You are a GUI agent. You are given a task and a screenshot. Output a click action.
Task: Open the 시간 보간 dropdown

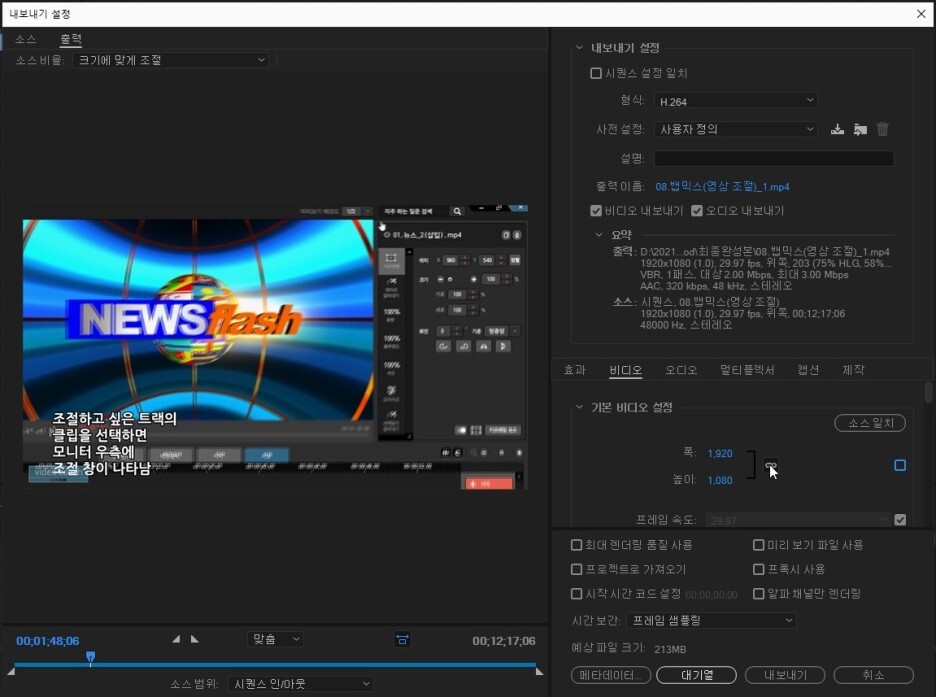coord(711,621)
